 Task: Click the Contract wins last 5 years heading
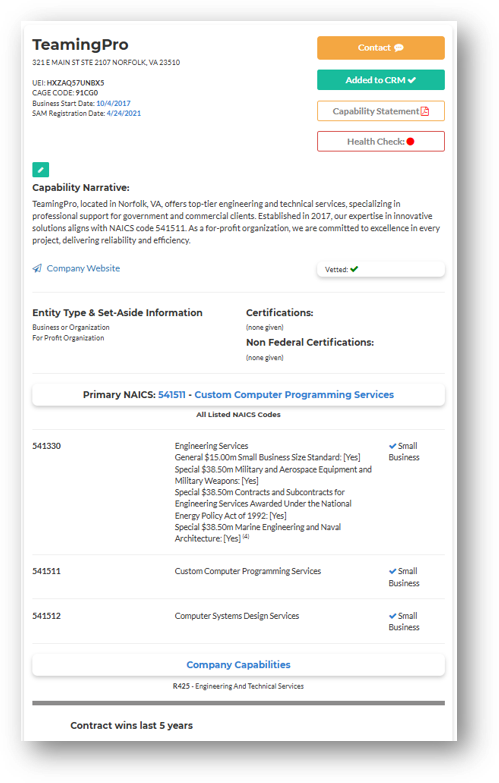pos(131,725)
